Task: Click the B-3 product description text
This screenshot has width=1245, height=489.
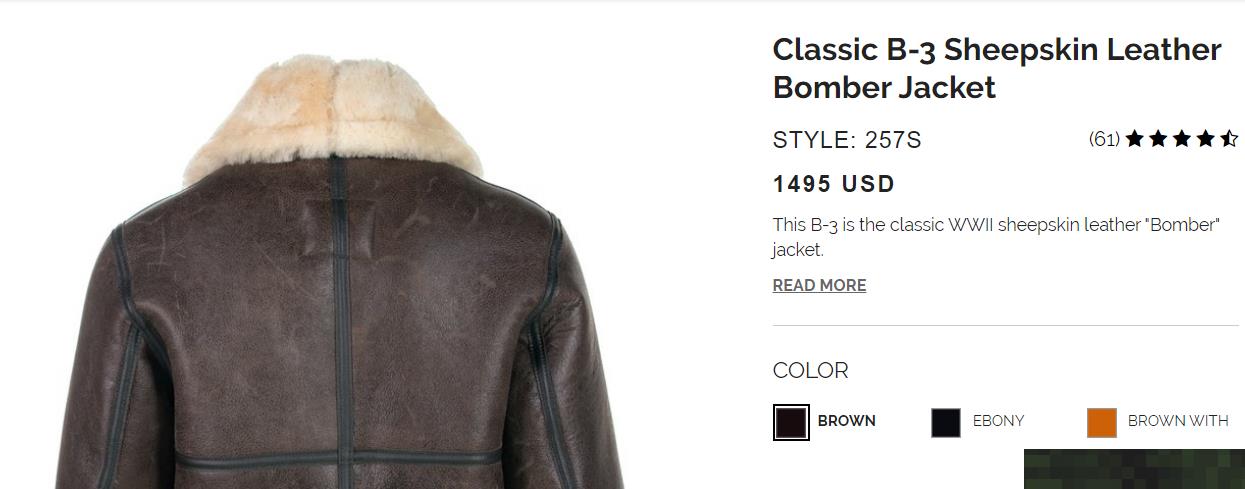Action: (x=997, y=237)
